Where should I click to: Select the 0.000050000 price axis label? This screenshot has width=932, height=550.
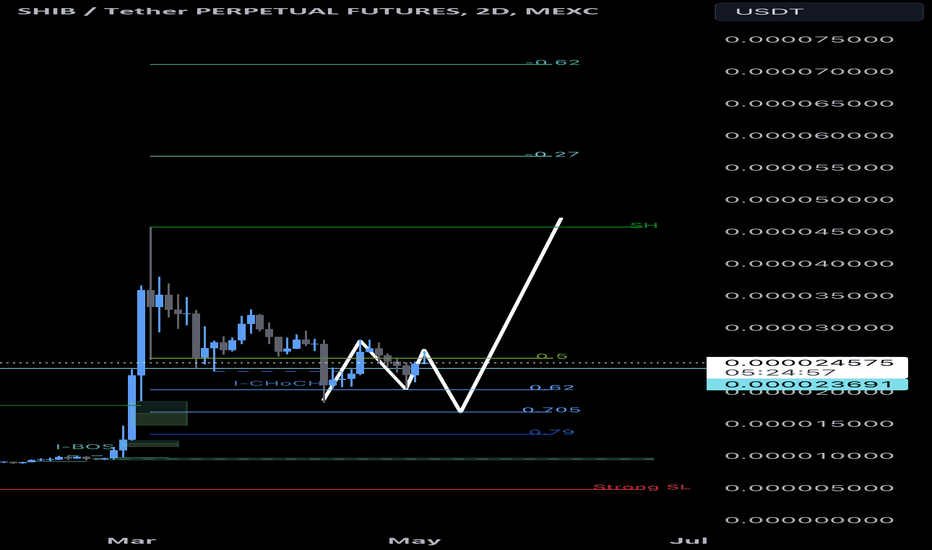(809, 200)
